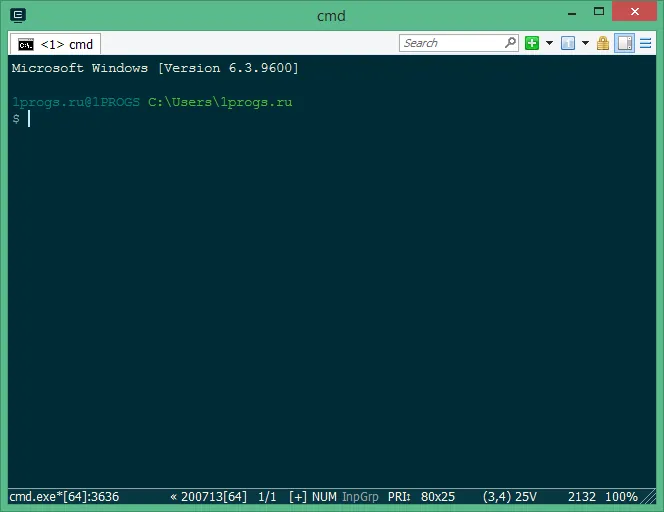Click the status bar resize grip
The height and width of the screenshot is (512, 664).
[x=648, y=497]
